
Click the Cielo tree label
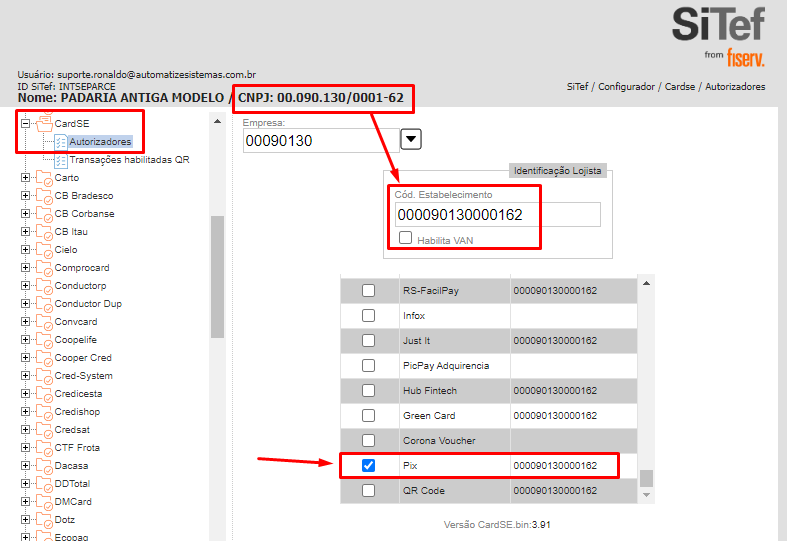pos(66,250)
